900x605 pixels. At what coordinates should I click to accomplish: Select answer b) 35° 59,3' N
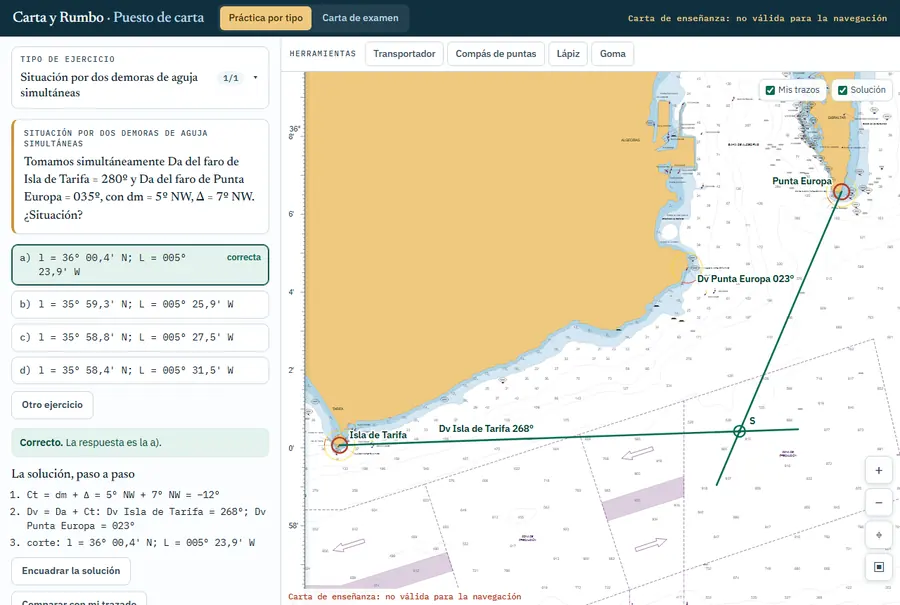(140, 304)
